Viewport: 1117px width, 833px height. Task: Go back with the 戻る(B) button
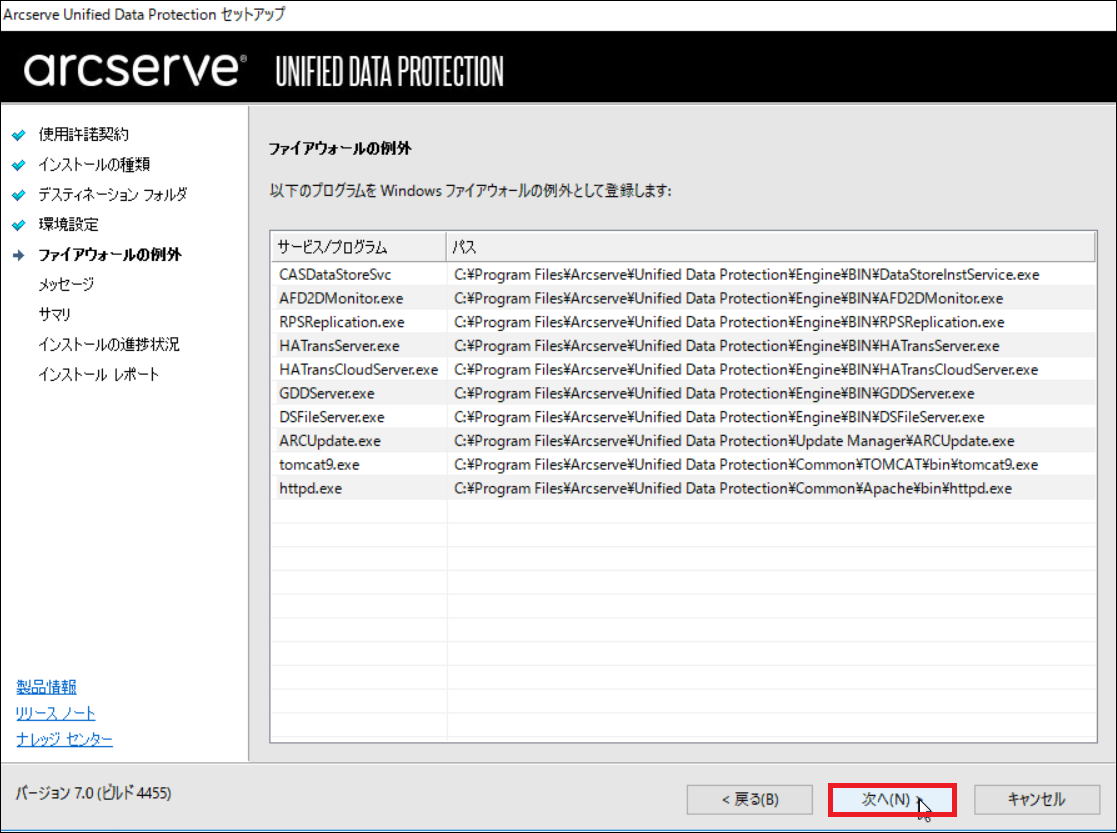pos(749,800)
